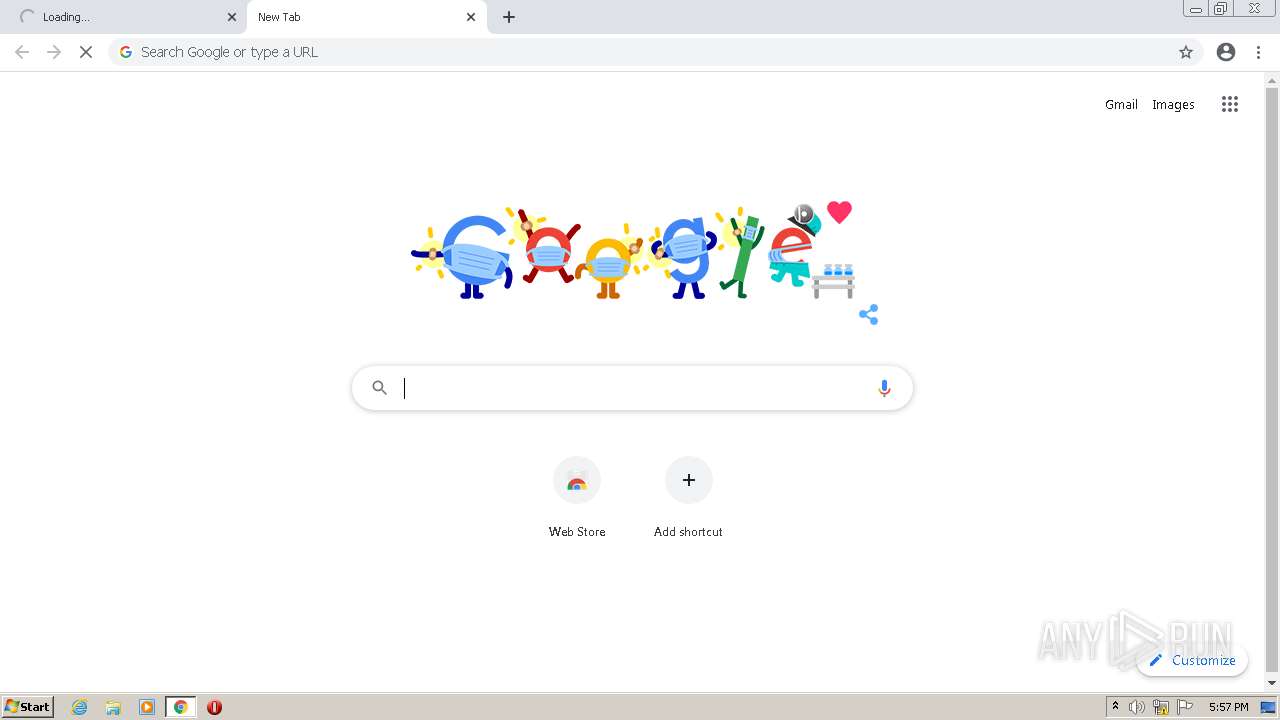Screen dimensions: 1280x720
Task: Show hidden system tray icons
Action: pyautogui.click(x=1115, y=707)
